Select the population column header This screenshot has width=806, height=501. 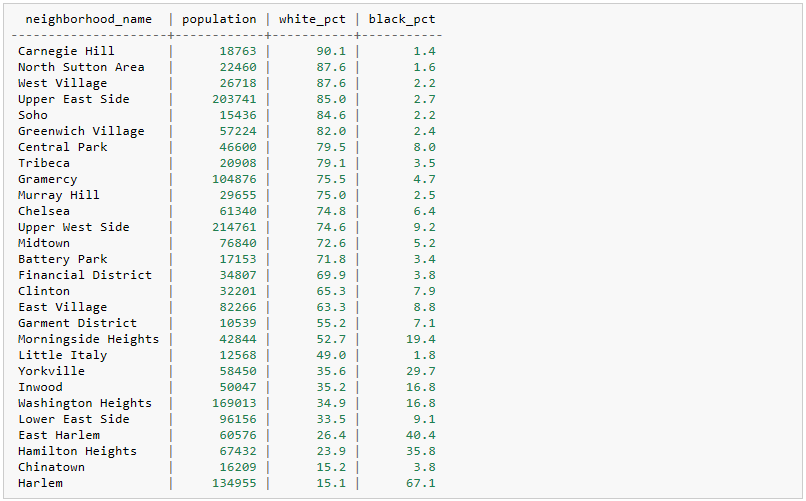pyautogui.click(x=219, y=20)
